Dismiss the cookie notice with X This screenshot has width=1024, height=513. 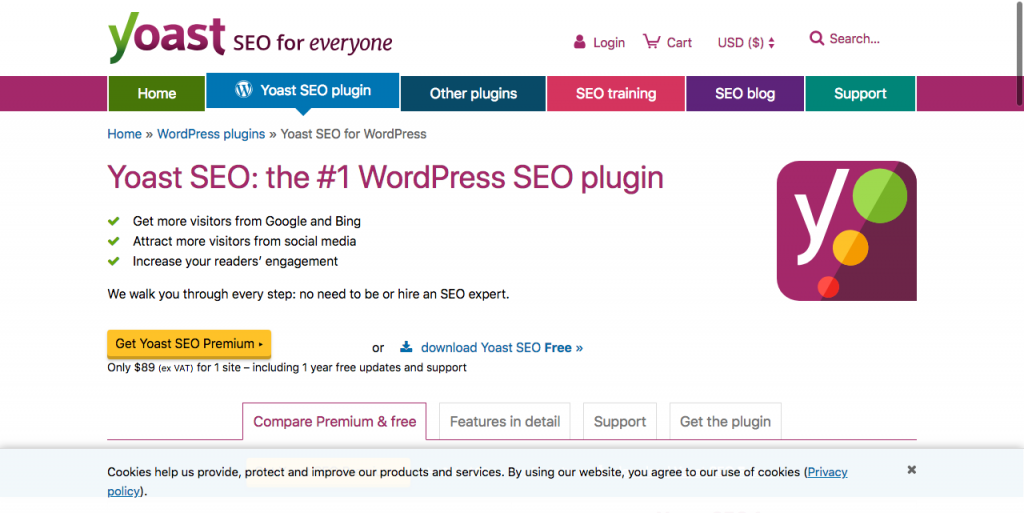point(911,469)
